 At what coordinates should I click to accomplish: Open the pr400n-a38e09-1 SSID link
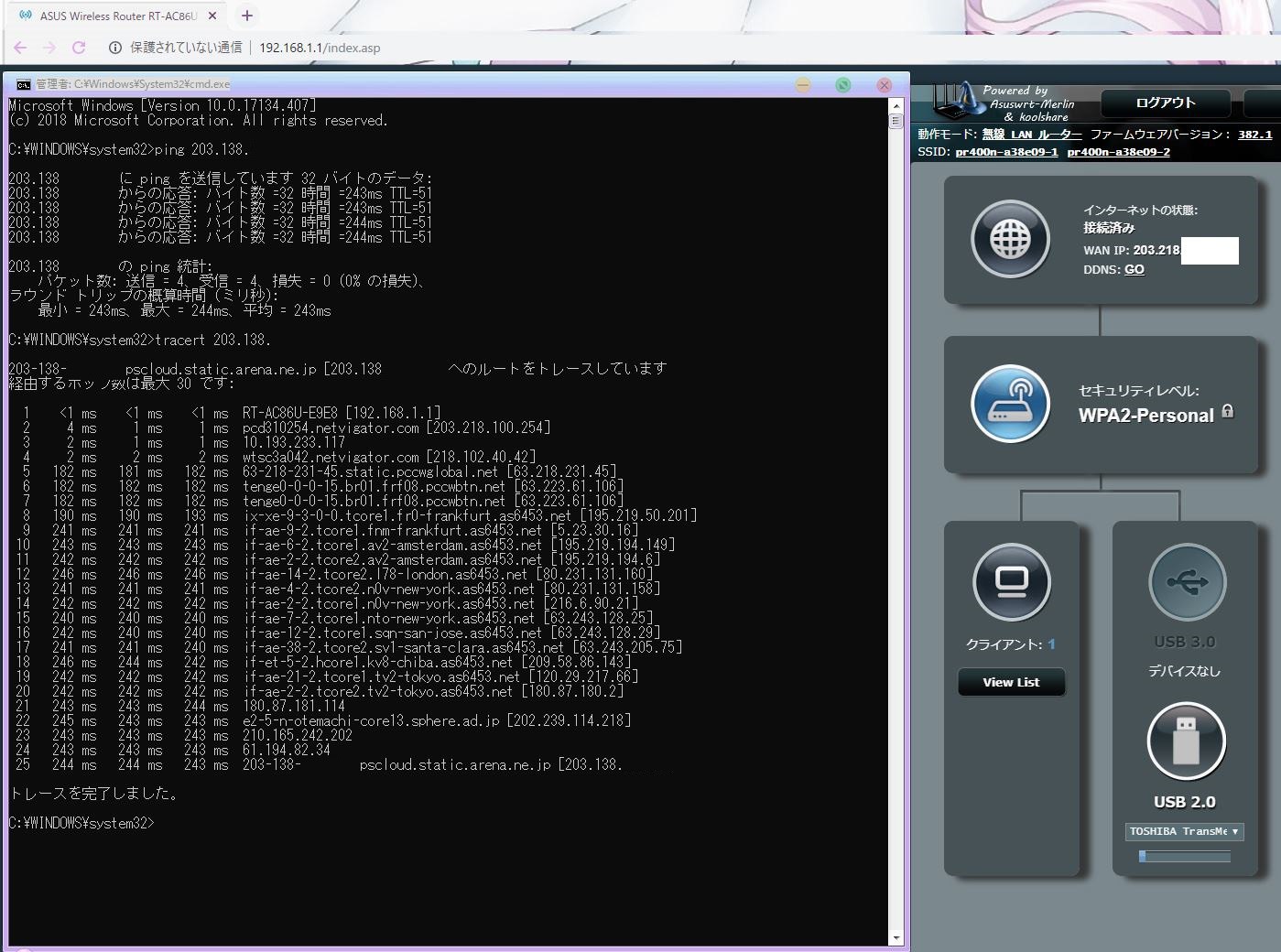1006,152
